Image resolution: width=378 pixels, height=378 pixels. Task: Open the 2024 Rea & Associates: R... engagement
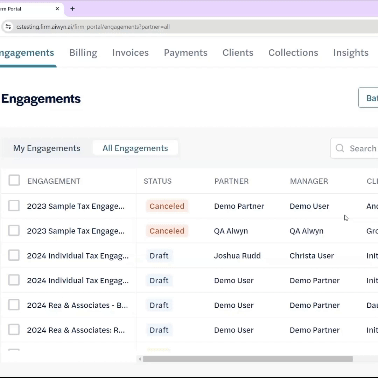coord(76,330)
